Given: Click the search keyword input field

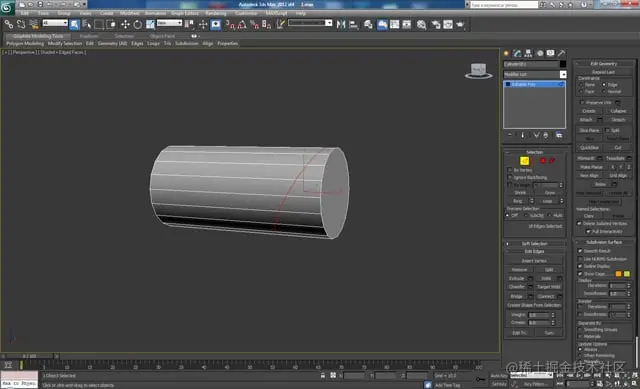Looking at the screenshot, I should click(504, 5).
